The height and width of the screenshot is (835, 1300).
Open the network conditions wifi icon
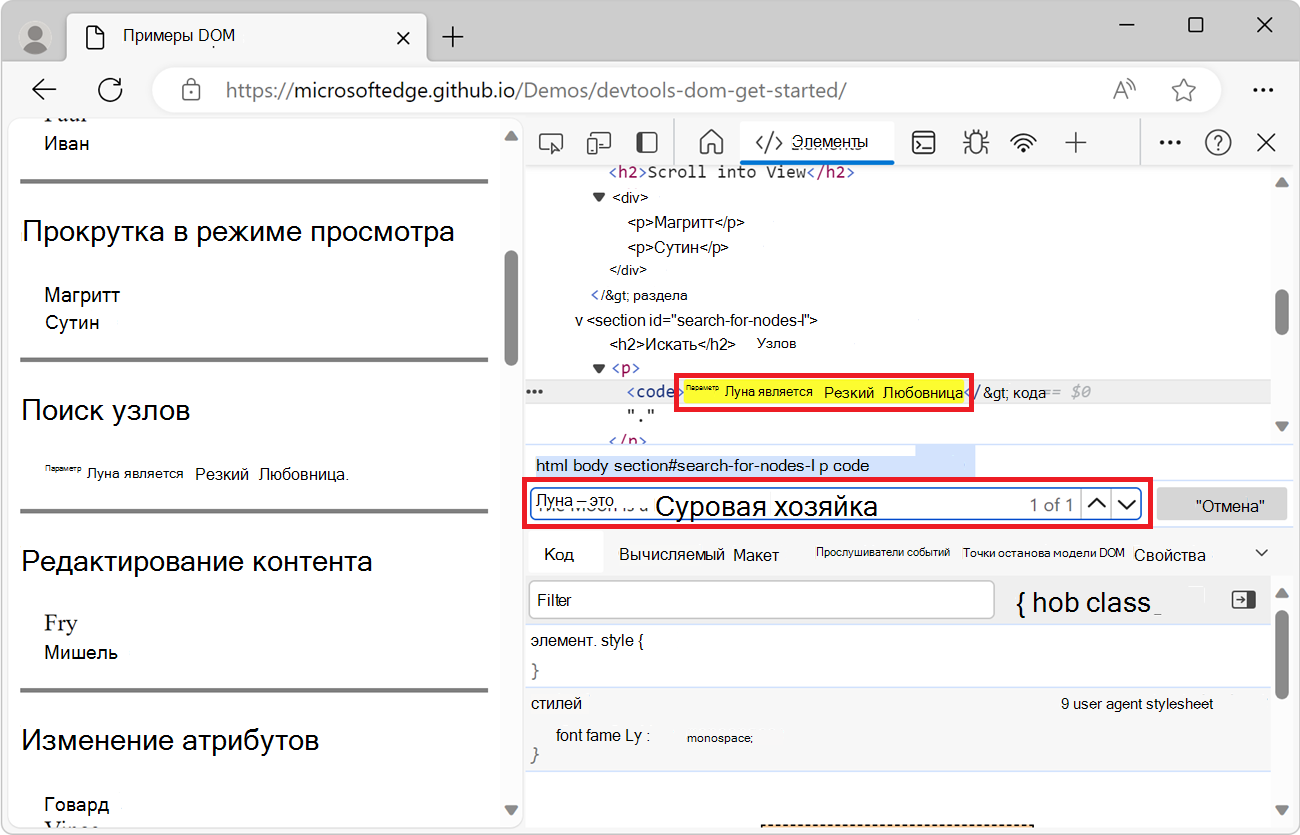1023,142
